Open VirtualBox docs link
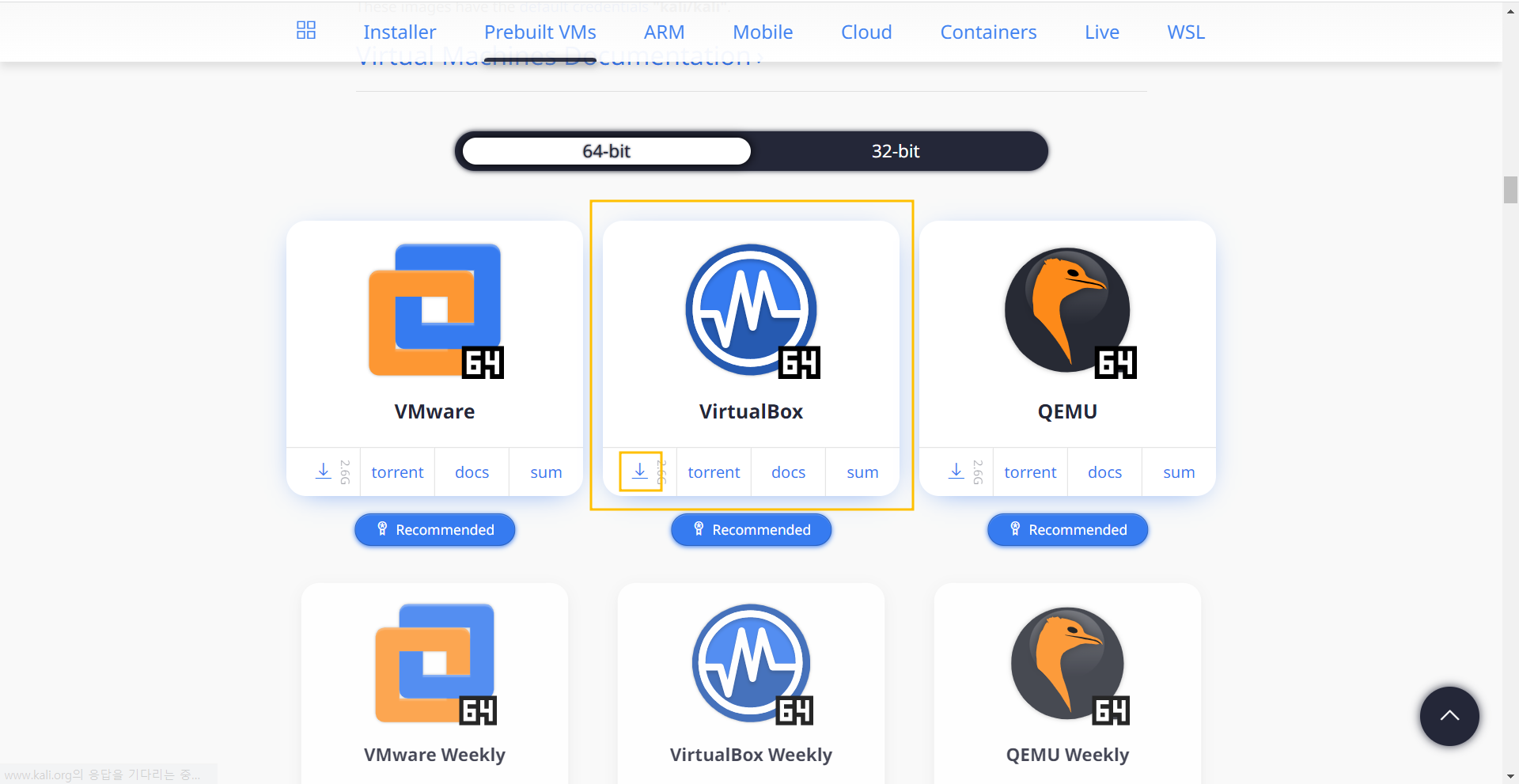This screenshot has height=784, width=1519. click(788, 472)
